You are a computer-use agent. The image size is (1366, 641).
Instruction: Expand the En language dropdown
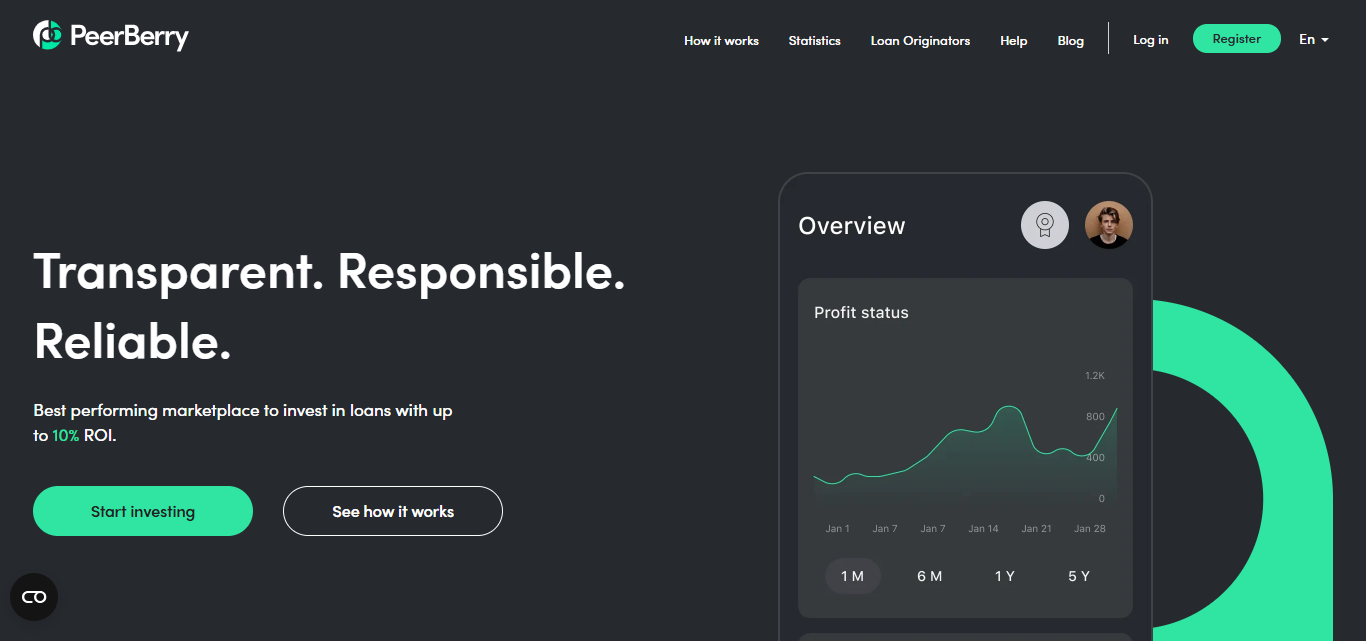point(1313,40)
